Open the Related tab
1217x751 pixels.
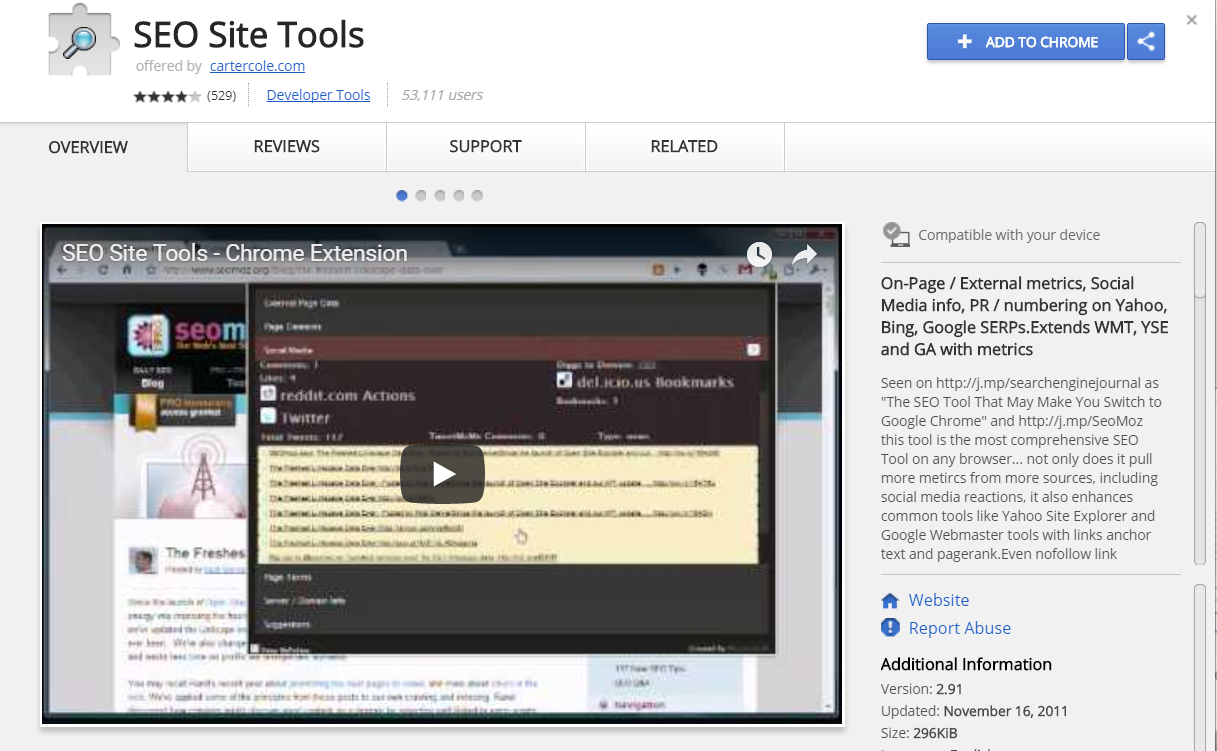point(684,147)
